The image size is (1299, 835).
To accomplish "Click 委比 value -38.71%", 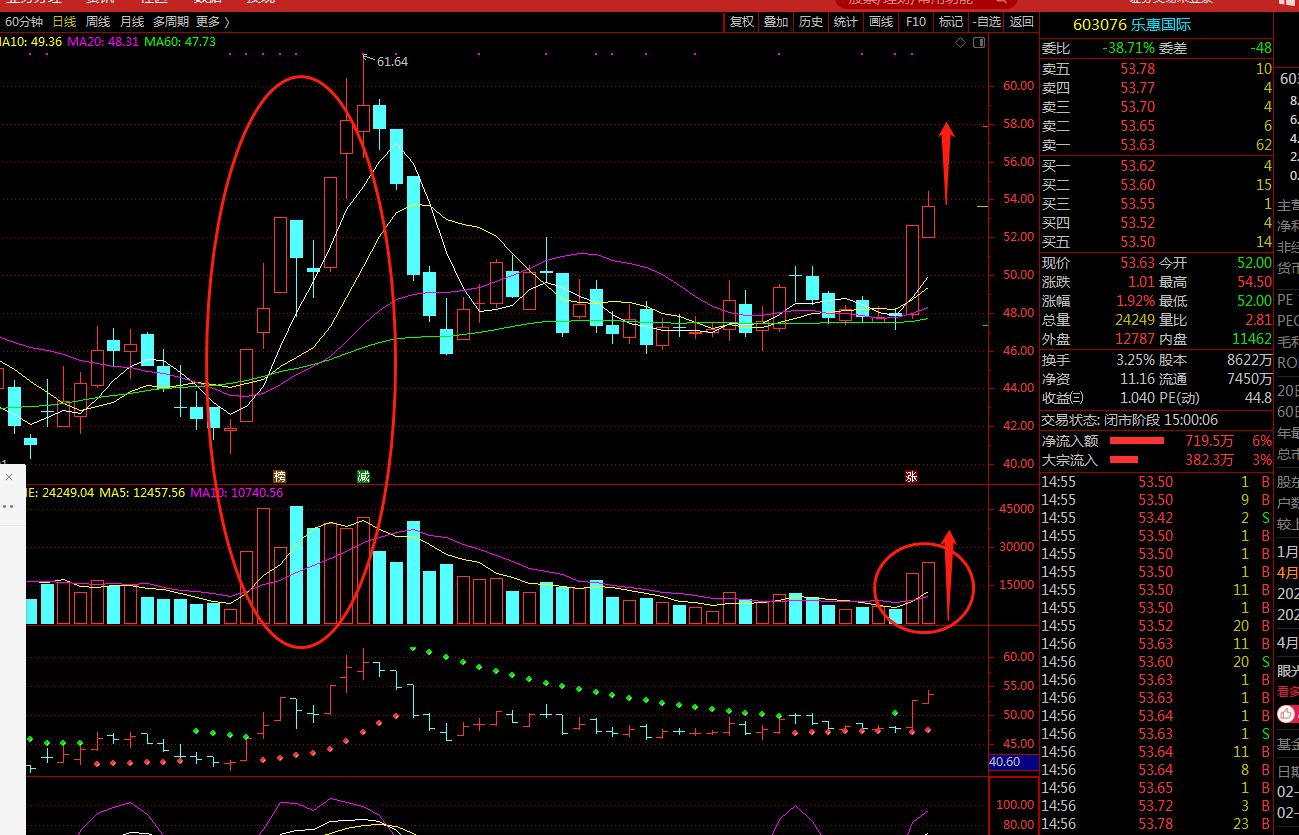I will tap(1128, 48).
